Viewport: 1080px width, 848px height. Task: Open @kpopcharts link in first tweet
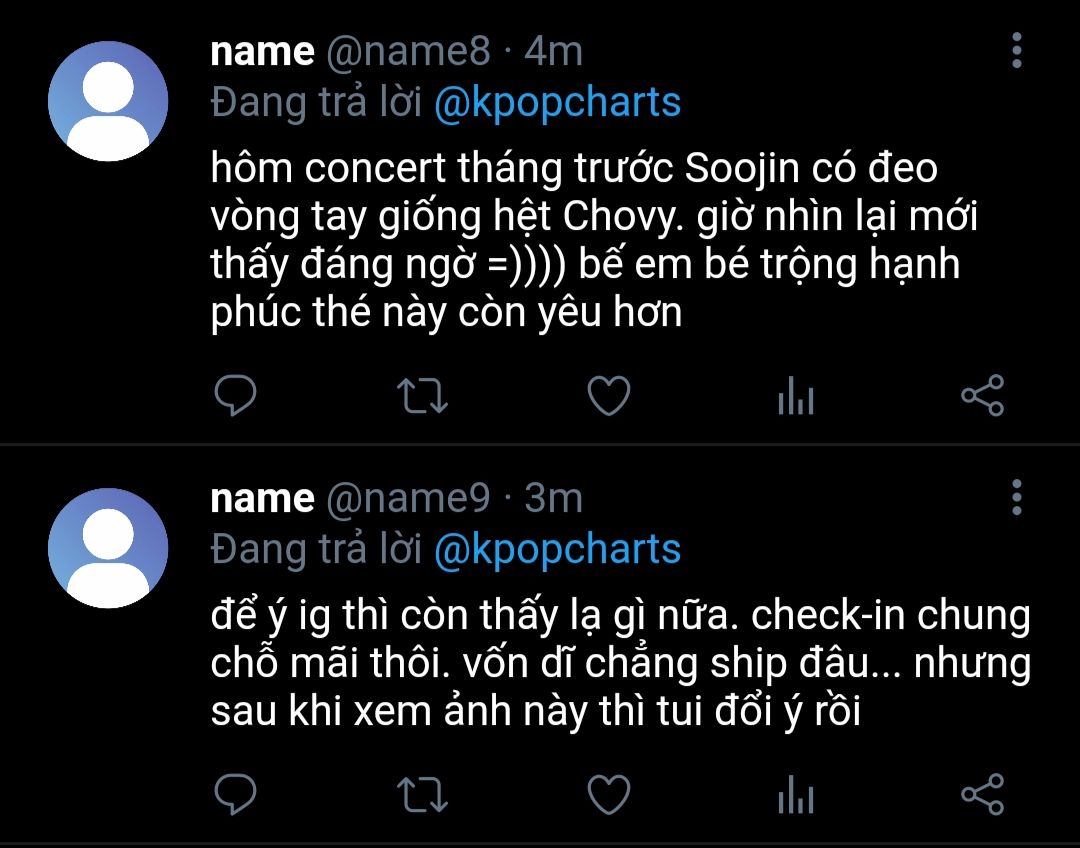[557, 103]
